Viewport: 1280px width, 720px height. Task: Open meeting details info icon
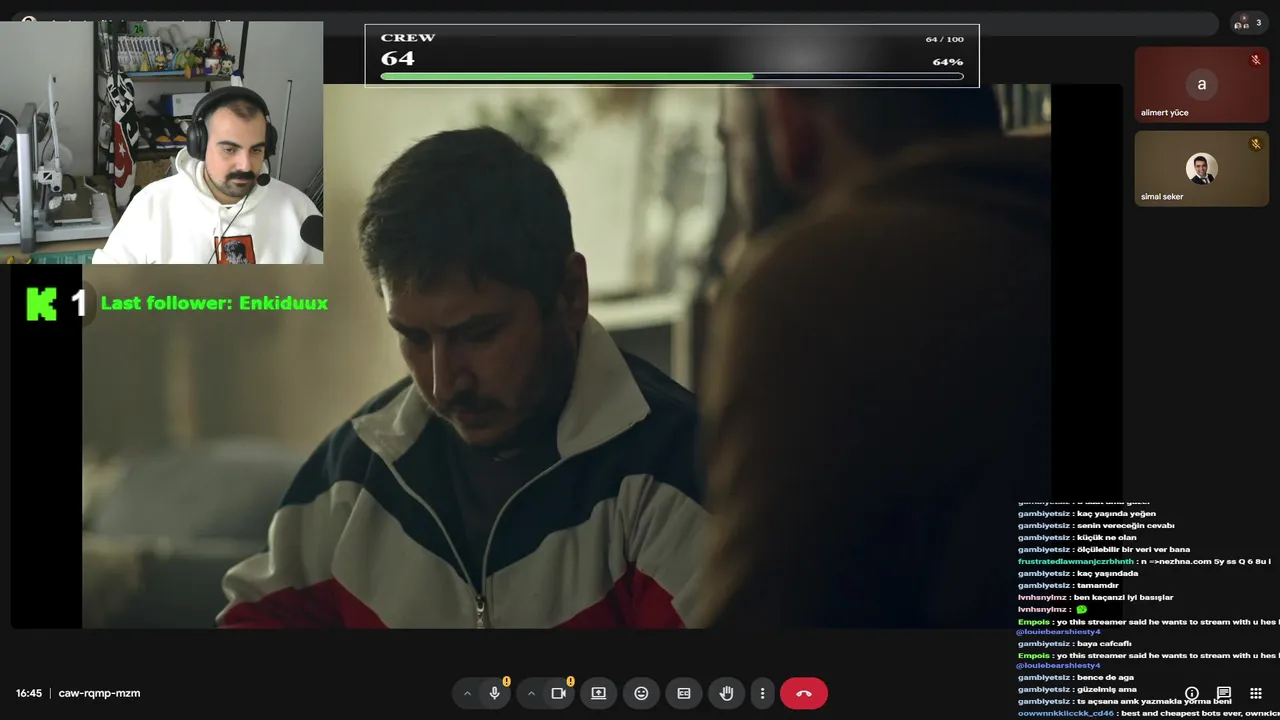[x=1192, y=693]
